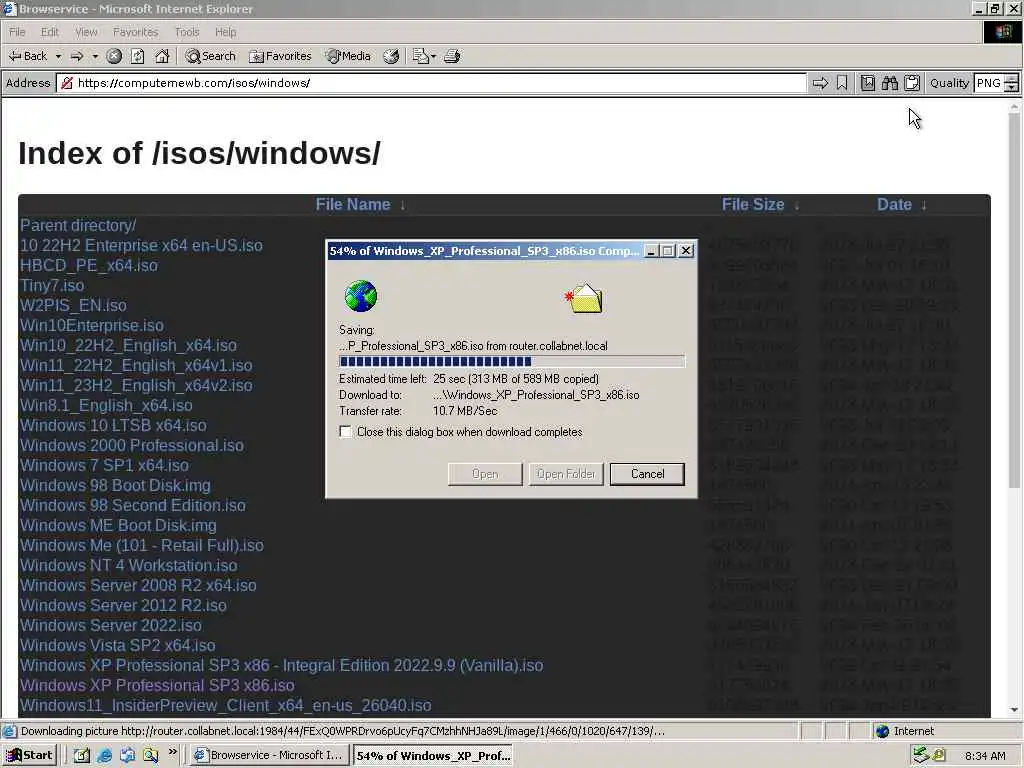Click the globe icon in download dialog
Image resolution: width=1024 pixels, height=768 pixels.
click(x=360, y=296)
